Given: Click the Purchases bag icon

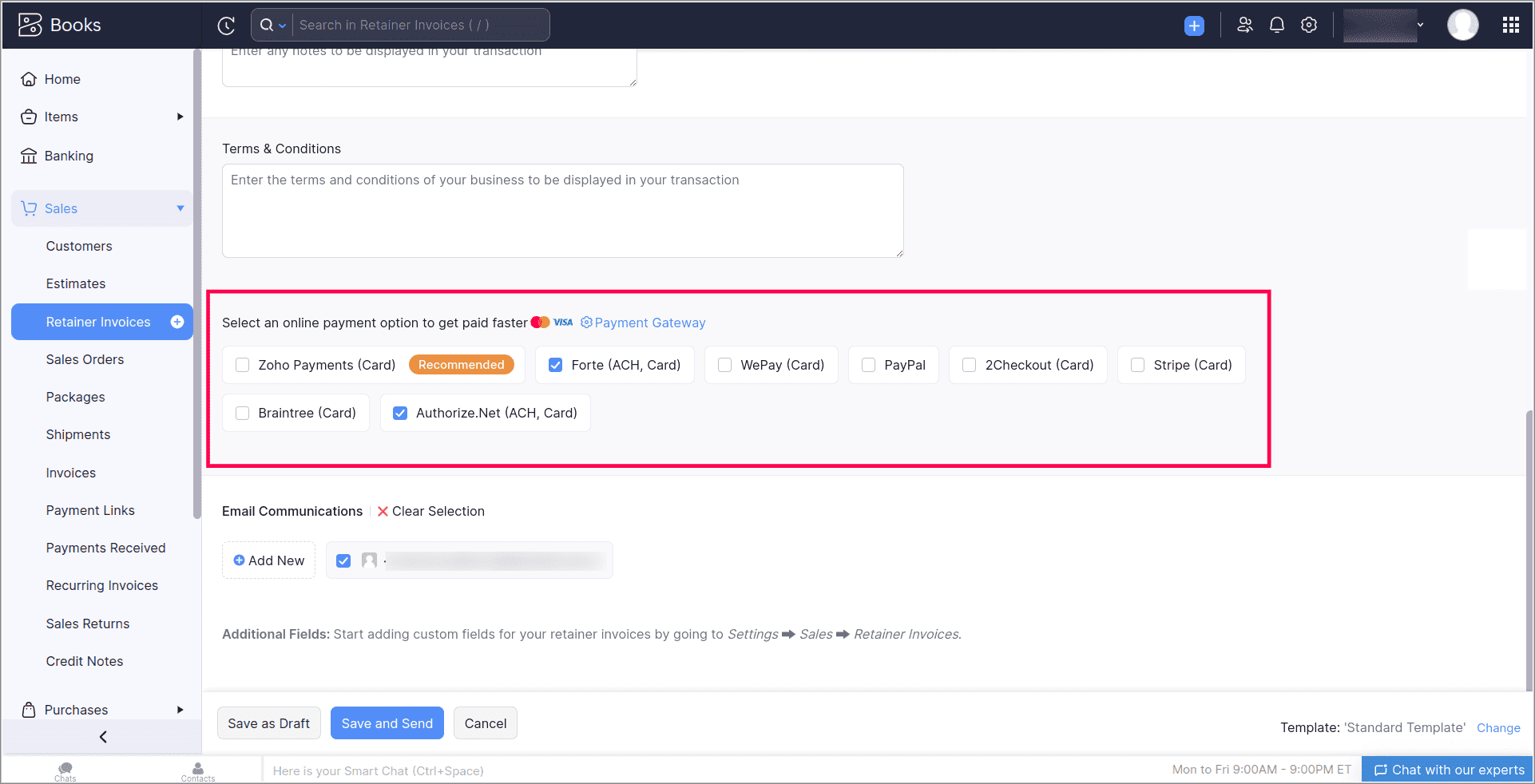Looking at the screenshot, I should point(29,710).
